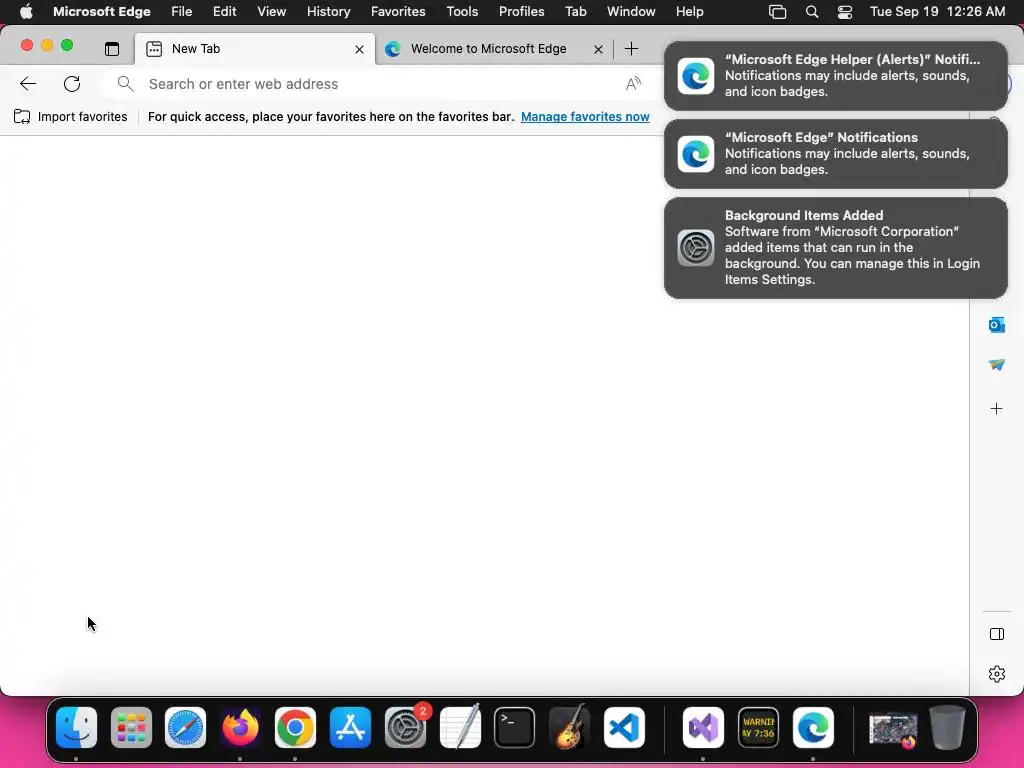The image size is (1024, 768).
Task: Open System Settings from the dock
Action: pos(405,728)
